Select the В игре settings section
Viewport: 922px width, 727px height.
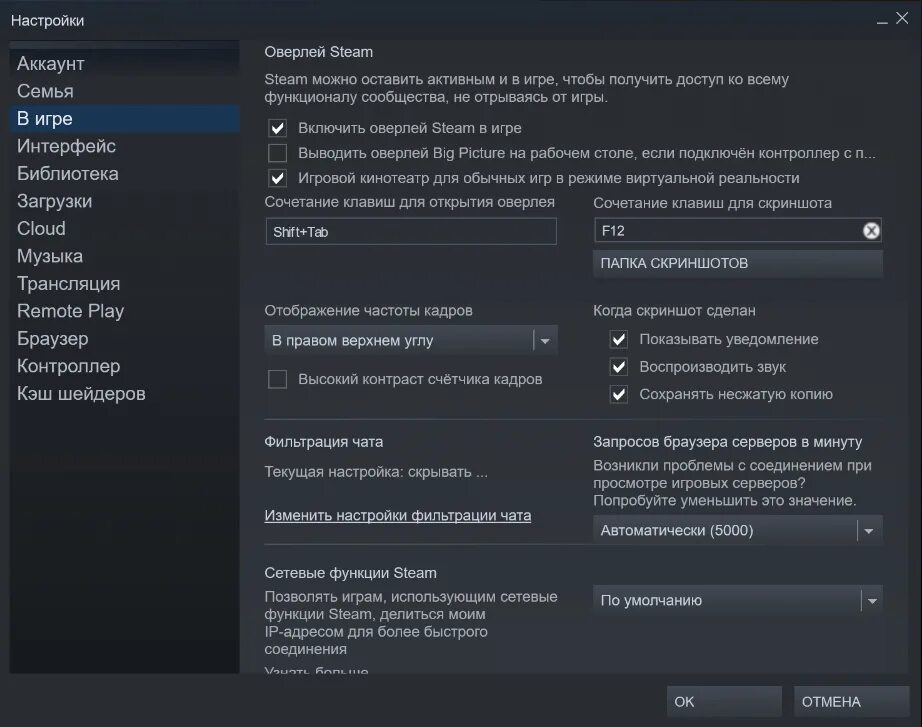click(x=124, y=119)
